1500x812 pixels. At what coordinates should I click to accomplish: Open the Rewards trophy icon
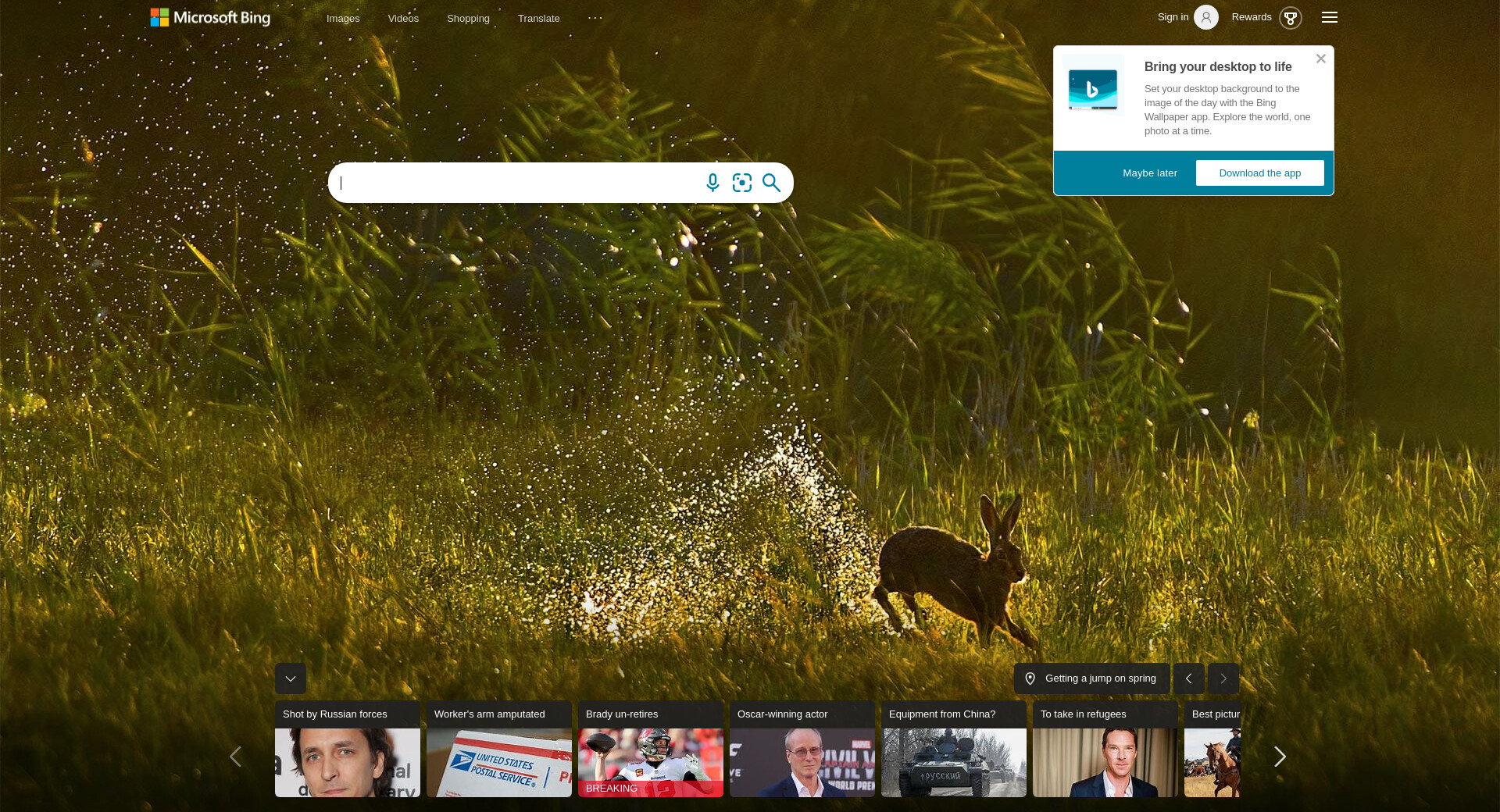pyautogui.click(x=1291, y=17)
